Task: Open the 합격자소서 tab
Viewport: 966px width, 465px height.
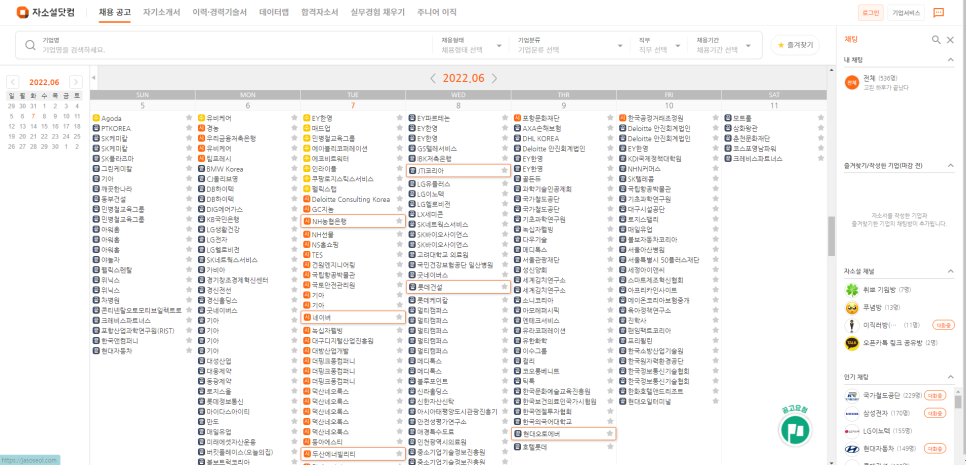Action: click(320, 12)
